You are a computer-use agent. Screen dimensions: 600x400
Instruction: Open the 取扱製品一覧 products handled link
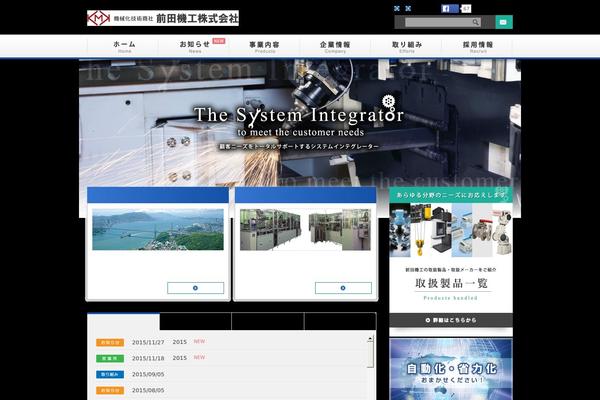[451, 283]
